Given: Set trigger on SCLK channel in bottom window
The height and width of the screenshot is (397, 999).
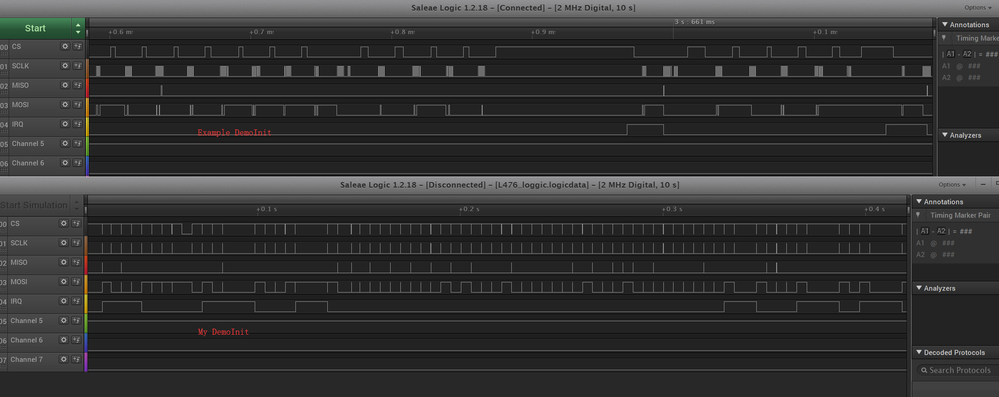Looking at the screenshot, I should click(x=76, y=243).
